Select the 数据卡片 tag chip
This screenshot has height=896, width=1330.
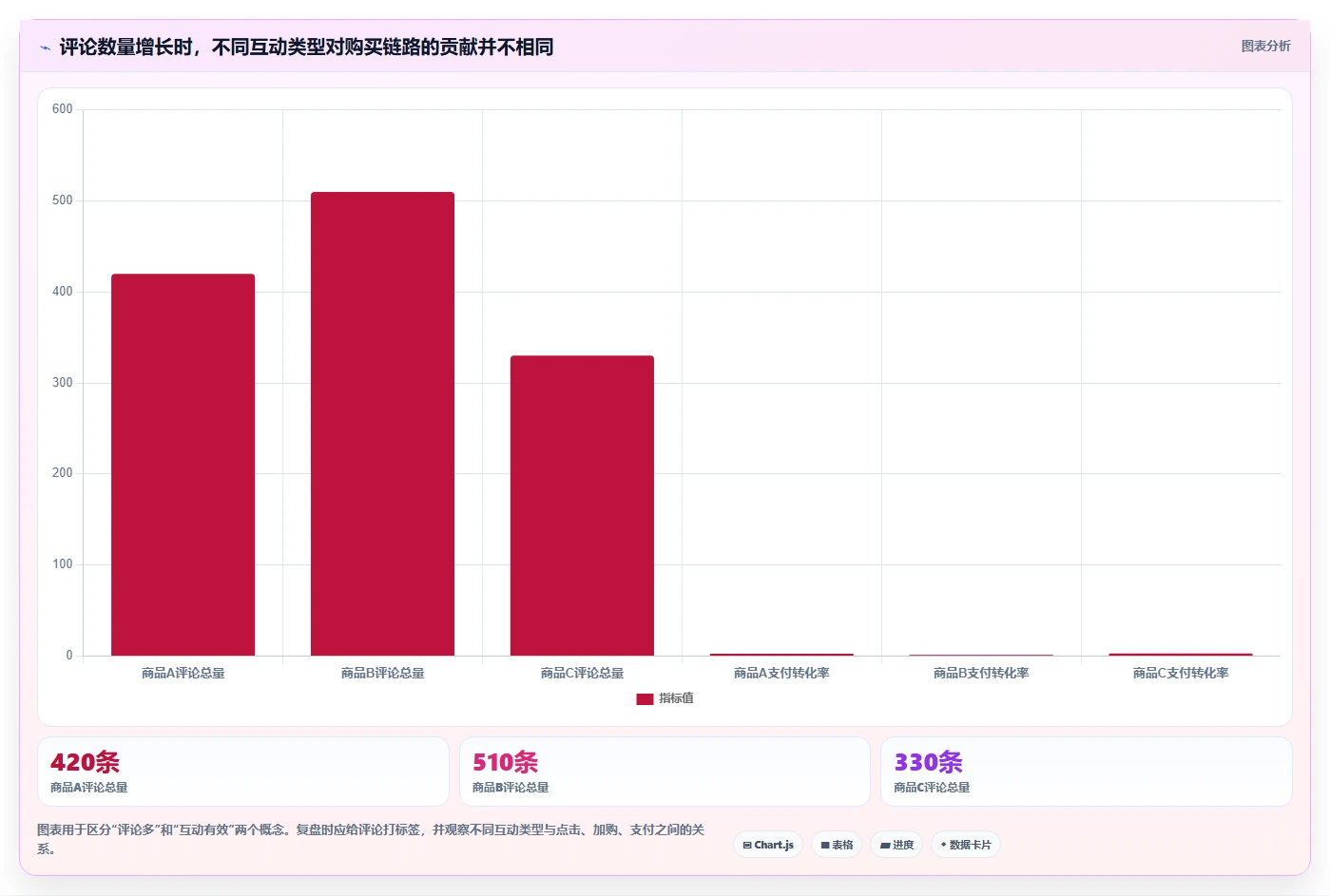pos(965,845)
